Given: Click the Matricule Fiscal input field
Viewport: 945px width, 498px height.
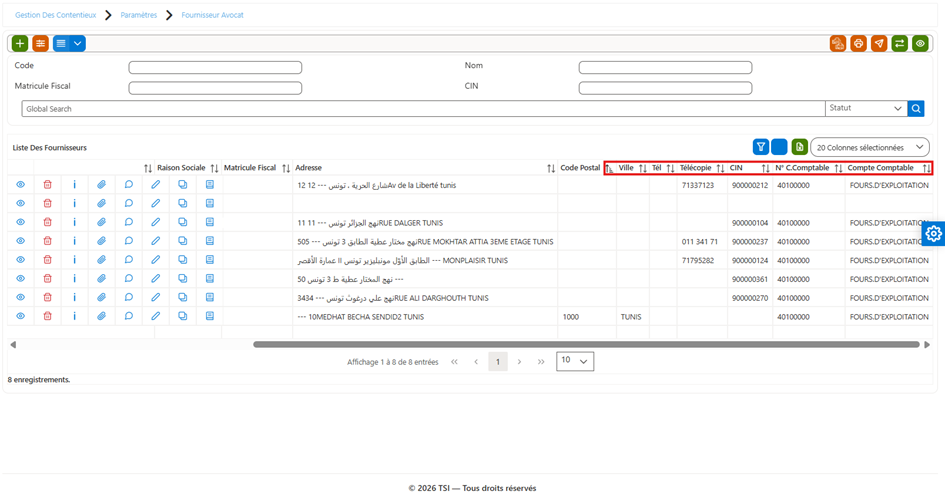Looking at the screenshot, I should pyautogui.click(x=215, y=88).
